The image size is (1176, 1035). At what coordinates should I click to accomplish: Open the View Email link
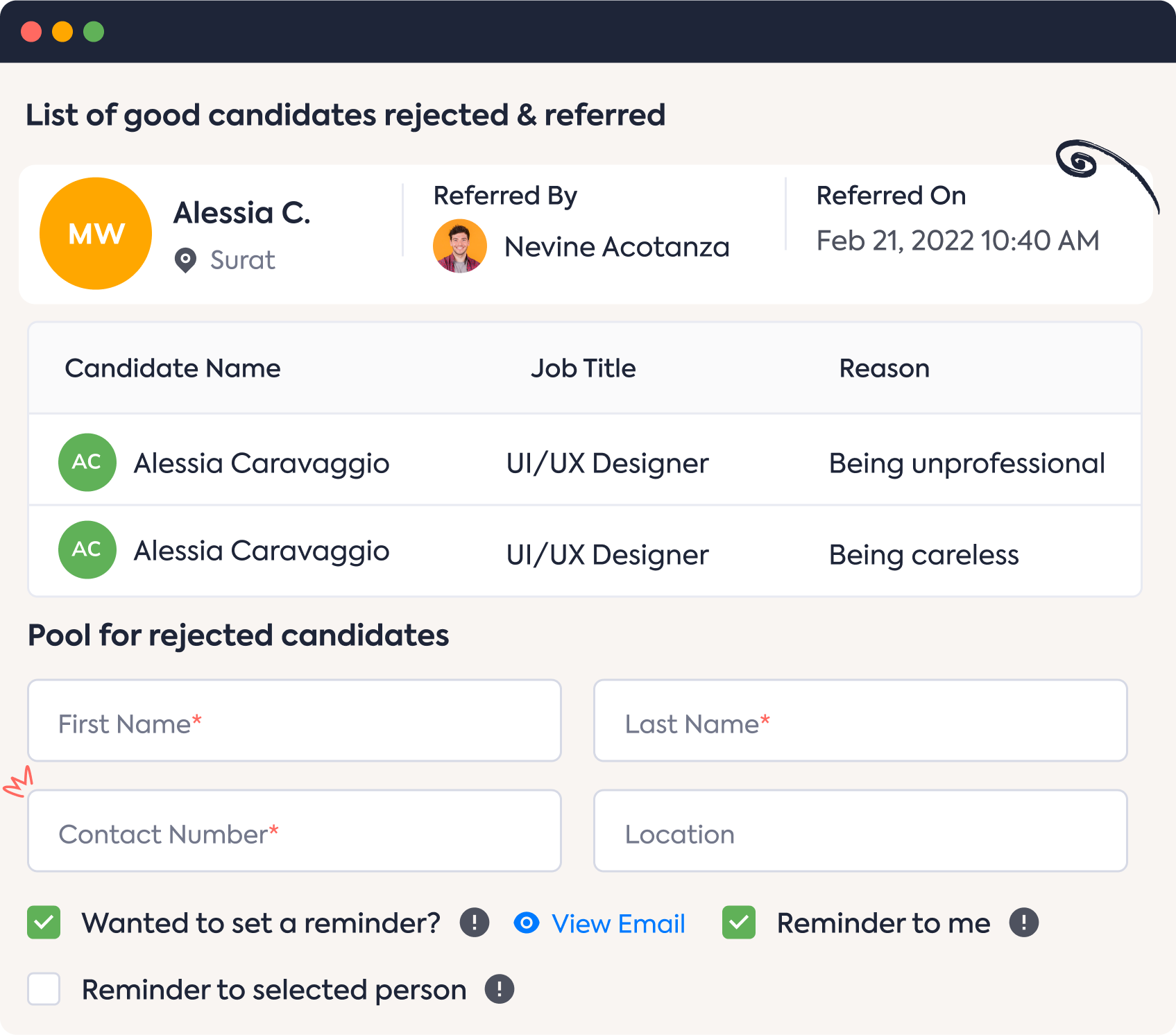point(618,924)
